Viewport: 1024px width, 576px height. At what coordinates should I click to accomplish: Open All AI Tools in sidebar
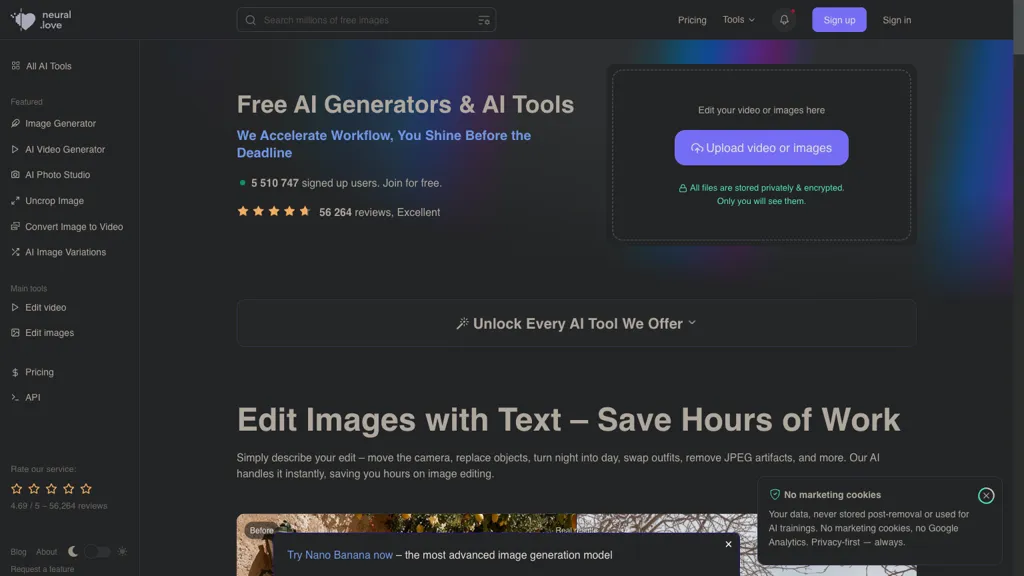pyautogui.click(x=48, y=66)
